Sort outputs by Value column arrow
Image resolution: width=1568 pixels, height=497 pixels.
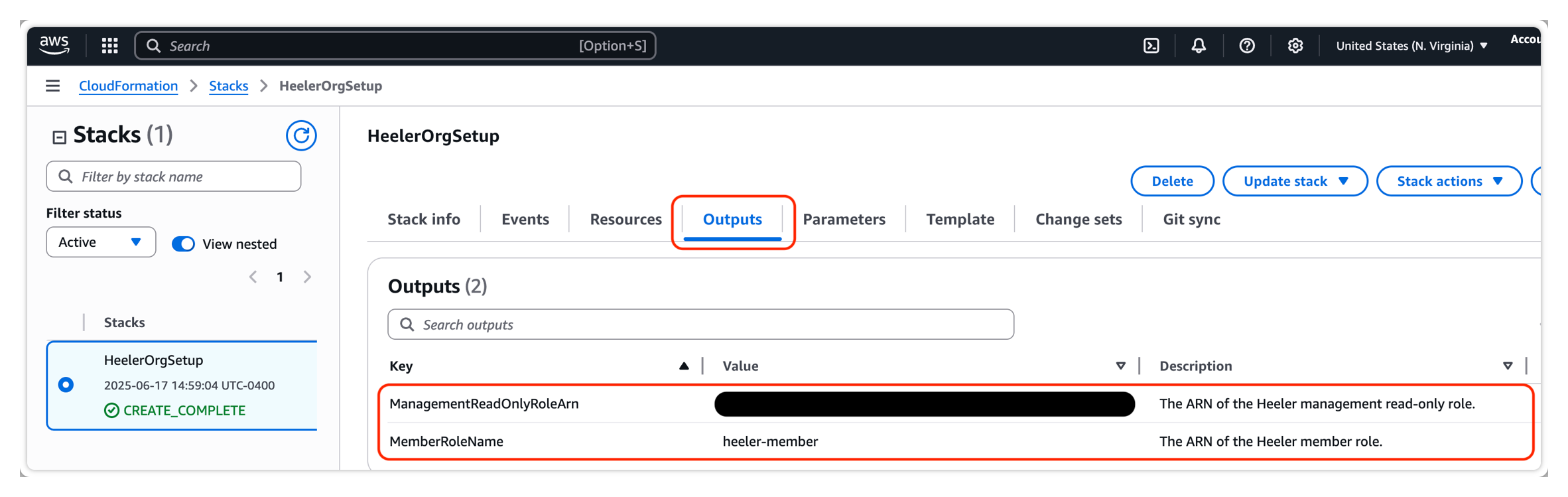coord(1120,366)
